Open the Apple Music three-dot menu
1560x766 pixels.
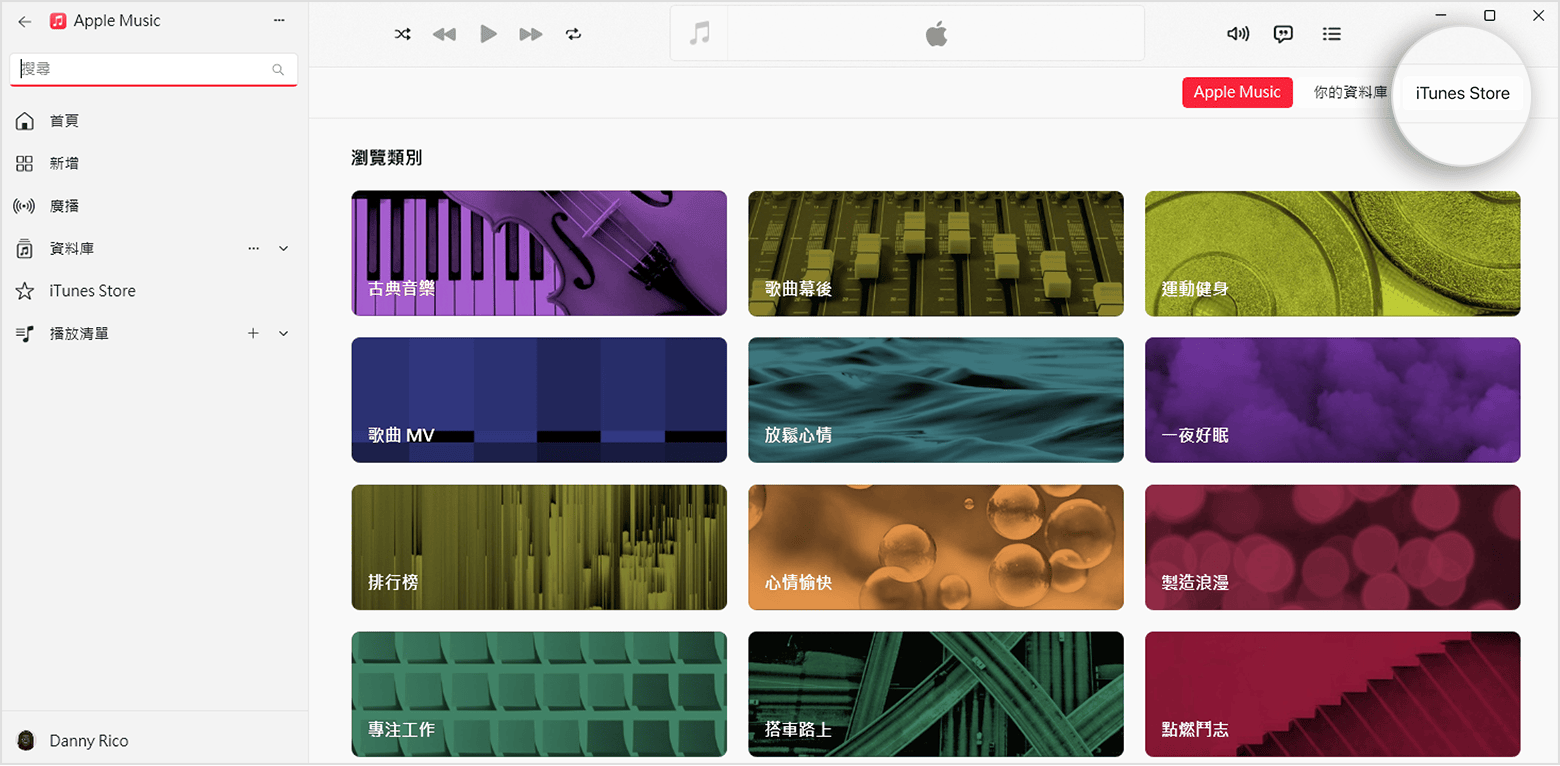(x=278, y=21)
